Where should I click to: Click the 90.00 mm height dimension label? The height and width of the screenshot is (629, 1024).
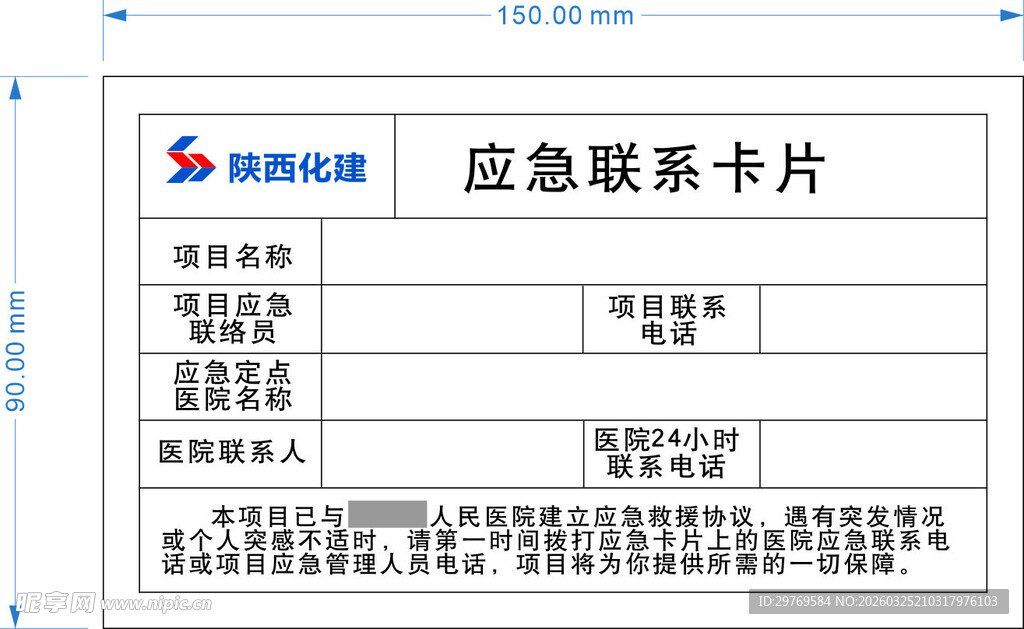pyautogui.click(x=15, y=352)
